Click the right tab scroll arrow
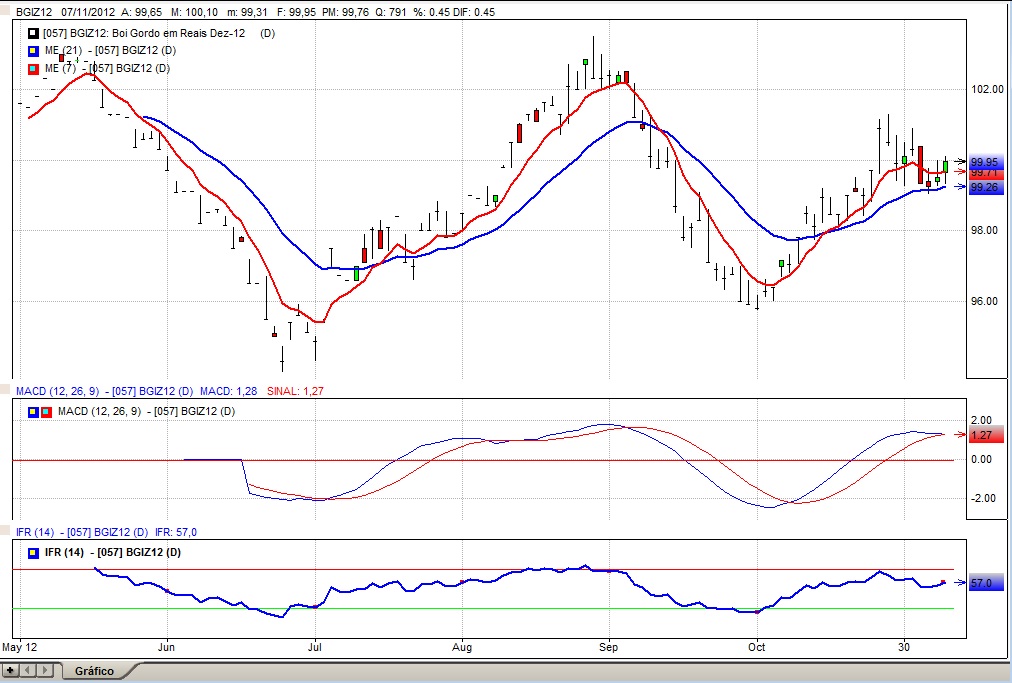The width and height of the screenshot is (1012, 683). pyautogui.click(x=46, y=670)
